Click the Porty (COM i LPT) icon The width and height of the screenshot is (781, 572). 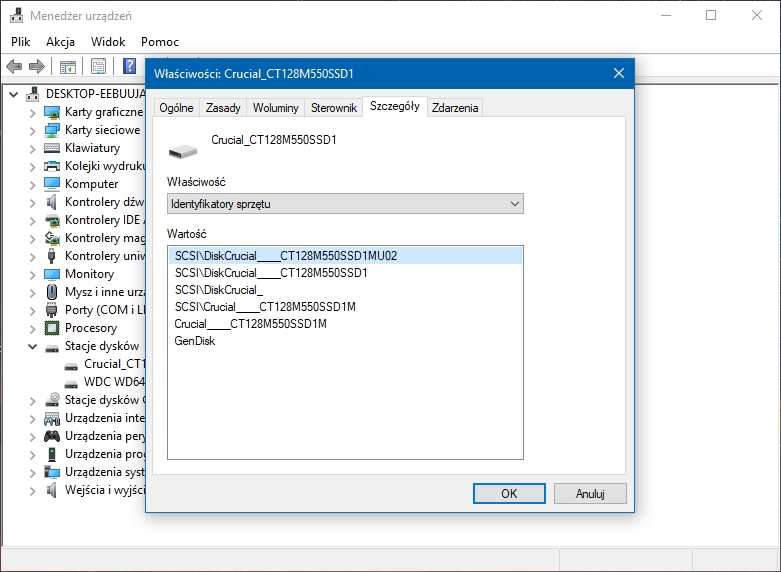click(x=52, y=310)
